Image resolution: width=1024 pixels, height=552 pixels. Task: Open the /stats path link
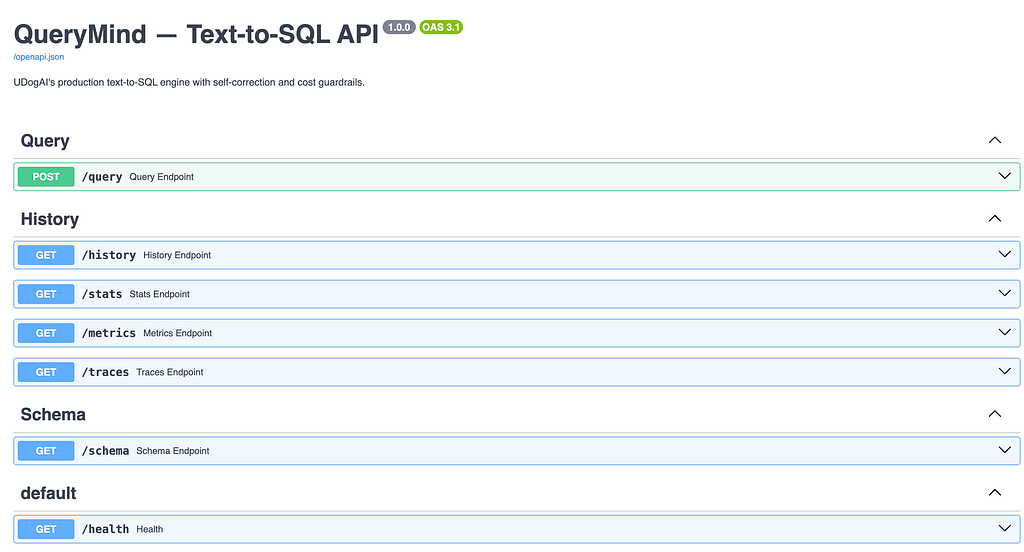pyautogui.click(x=102, y=294)
